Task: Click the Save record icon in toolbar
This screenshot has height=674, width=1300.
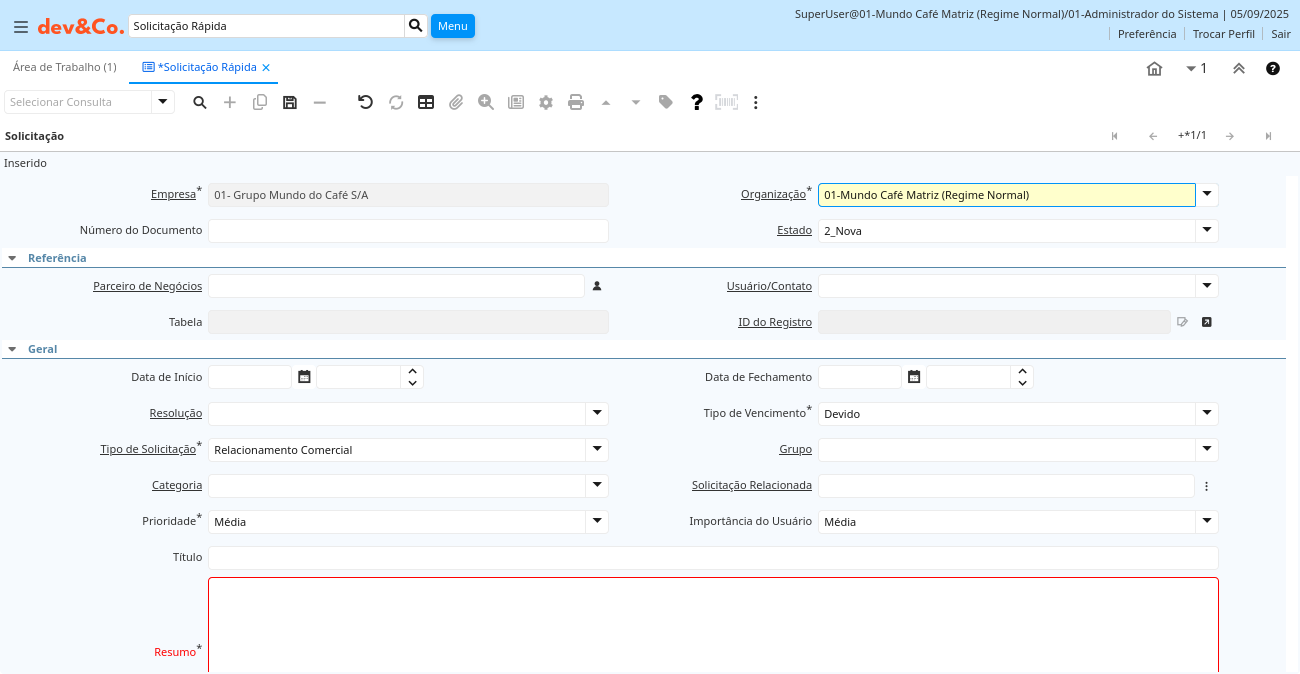Action: (x=290, y=102)
